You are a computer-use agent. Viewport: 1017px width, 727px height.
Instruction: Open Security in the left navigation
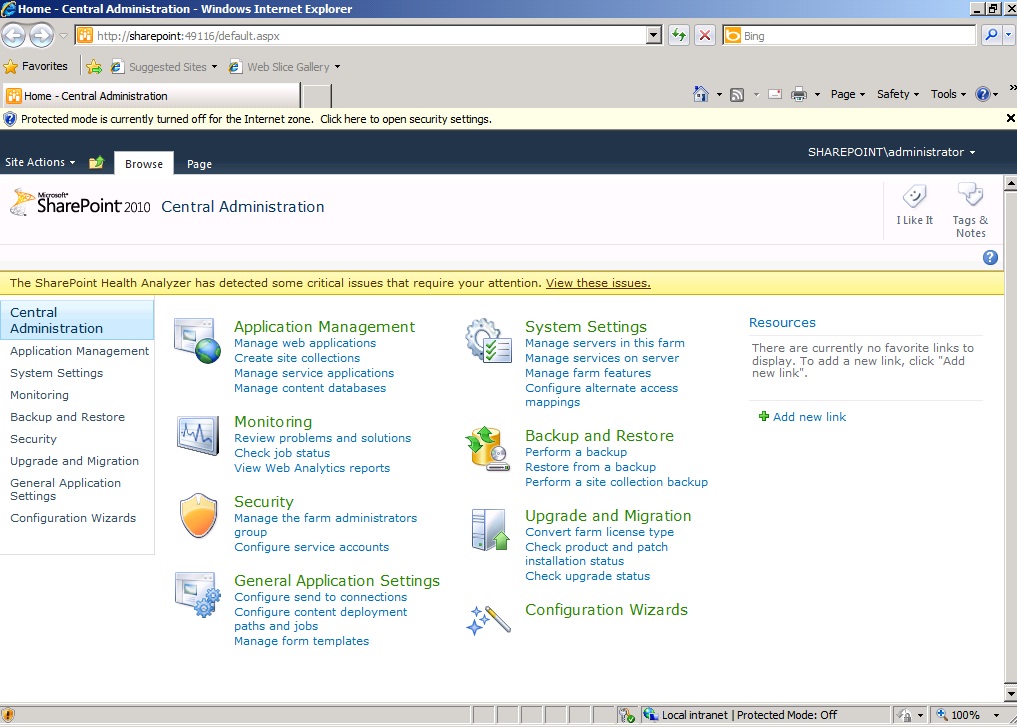[x=34, y=439]
